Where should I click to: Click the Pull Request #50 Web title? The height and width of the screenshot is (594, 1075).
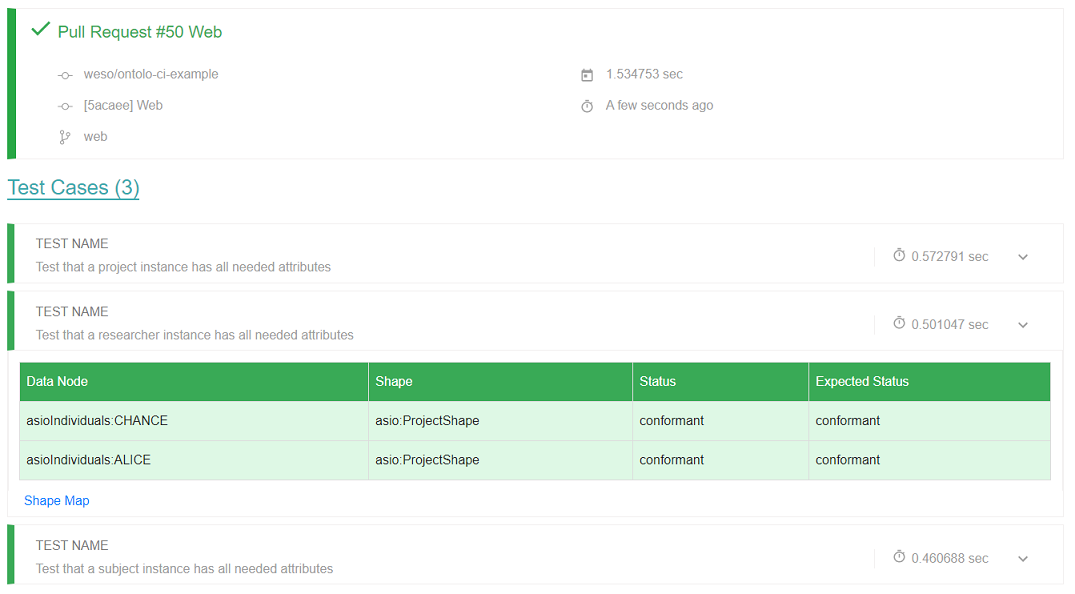click(x=140, y=32)
